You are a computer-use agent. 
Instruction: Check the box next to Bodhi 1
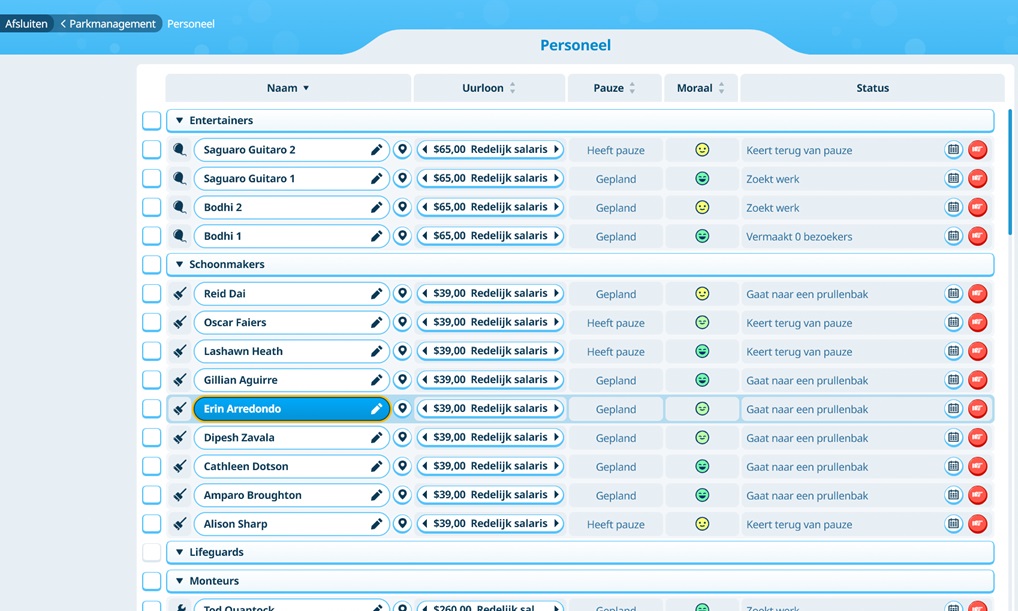151,236
